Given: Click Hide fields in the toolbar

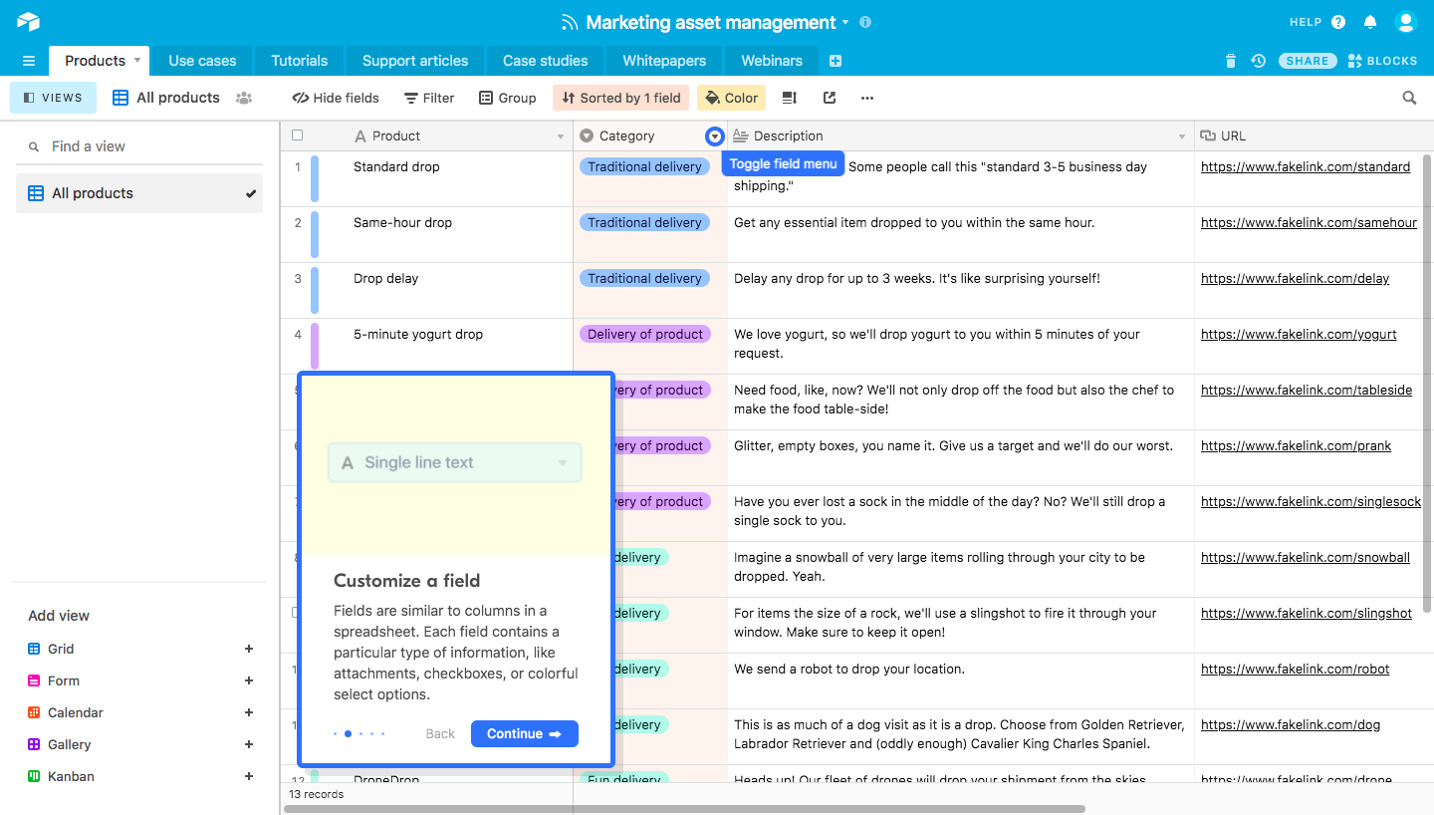Looking at the screenshot, I should 335,98.
